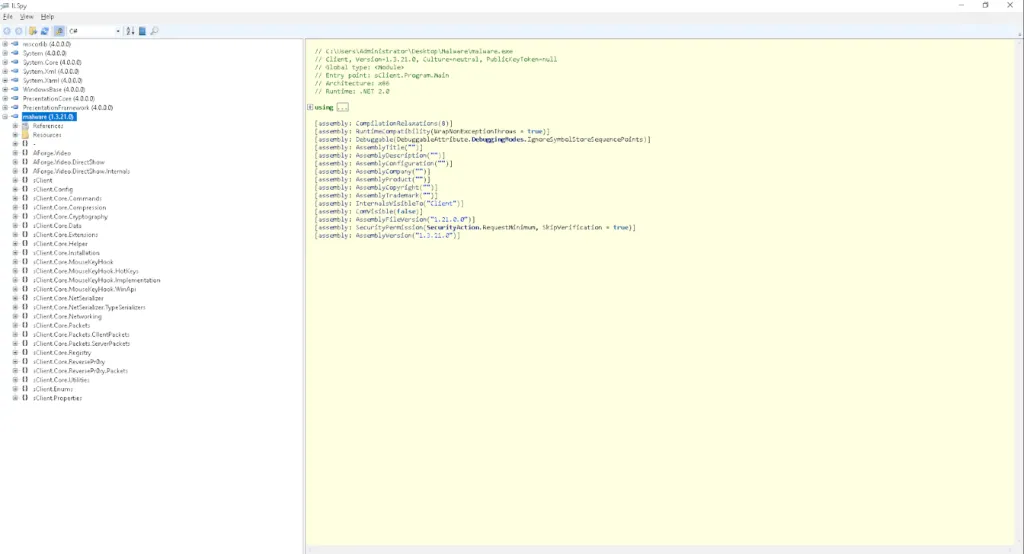Toggle the highlighted show internal types button
Viewport: 1024px width, 554px height.
click(x=59, y=31)
